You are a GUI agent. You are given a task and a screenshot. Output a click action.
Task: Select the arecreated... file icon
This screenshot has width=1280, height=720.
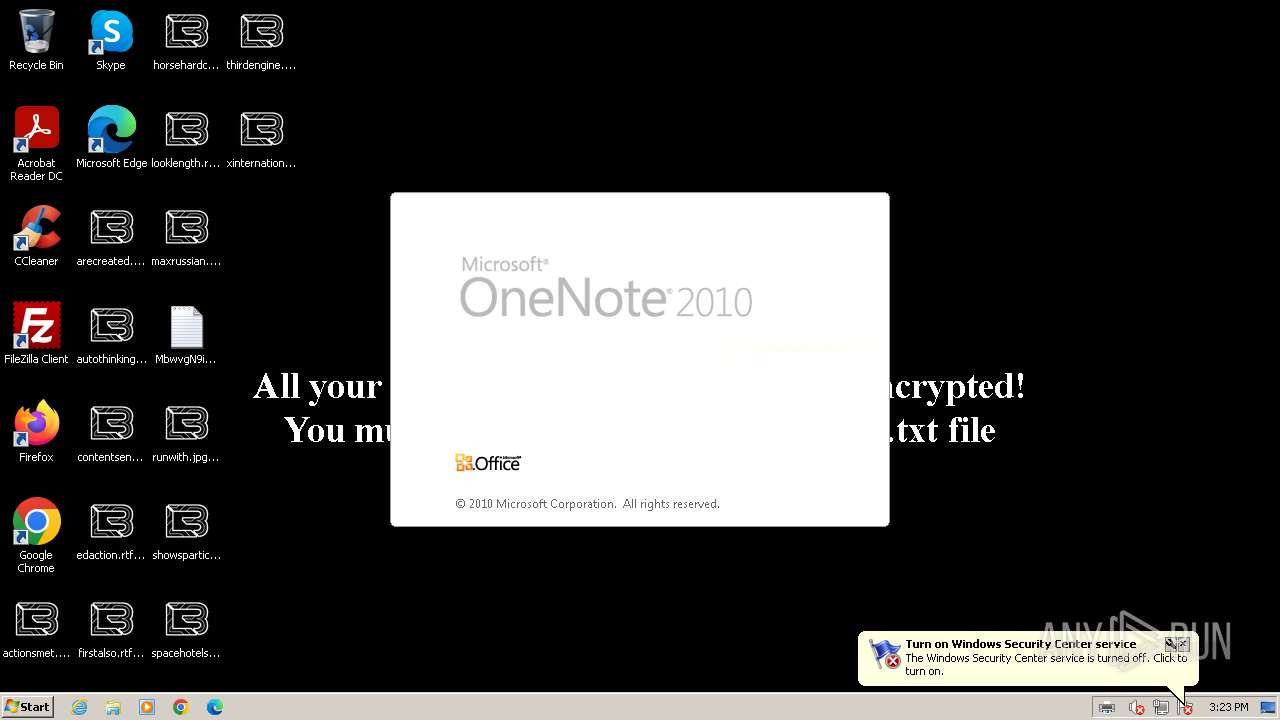(111, 236)
